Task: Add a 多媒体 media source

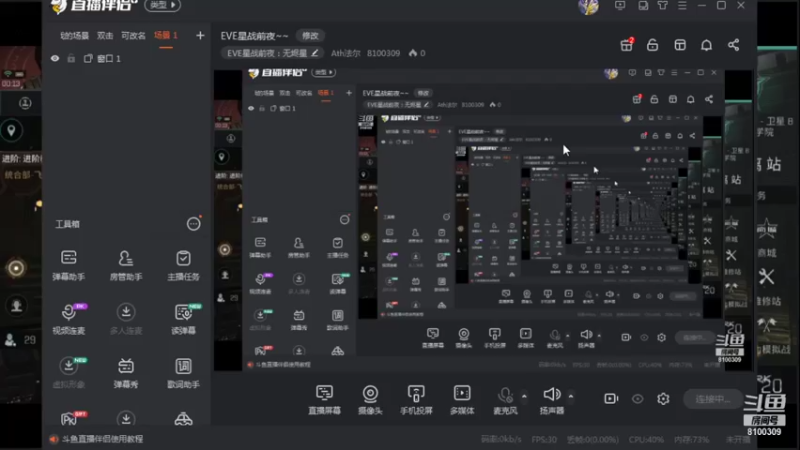Action: point(462,399)
